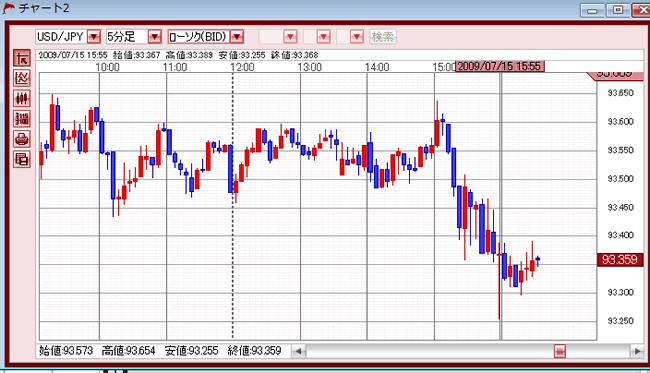
Task: Click the 2009/07/15 15:55 crosshair date label
Action: coord(500,66)
